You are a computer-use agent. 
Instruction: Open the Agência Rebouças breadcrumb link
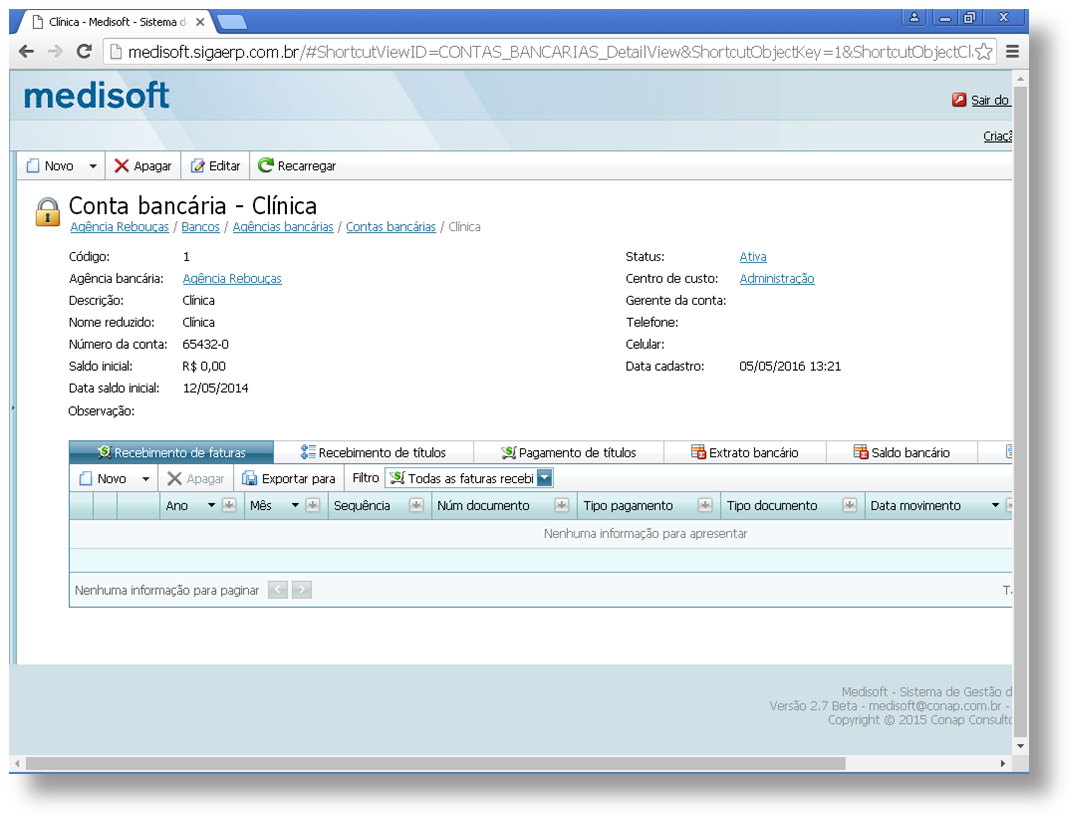coord(120,227)
